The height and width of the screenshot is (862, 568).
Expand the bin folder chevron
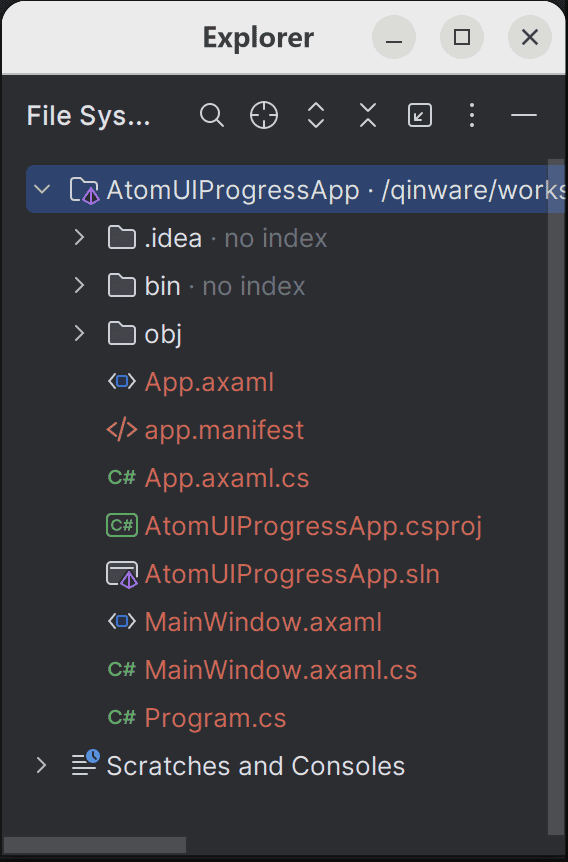coord(80,285)
